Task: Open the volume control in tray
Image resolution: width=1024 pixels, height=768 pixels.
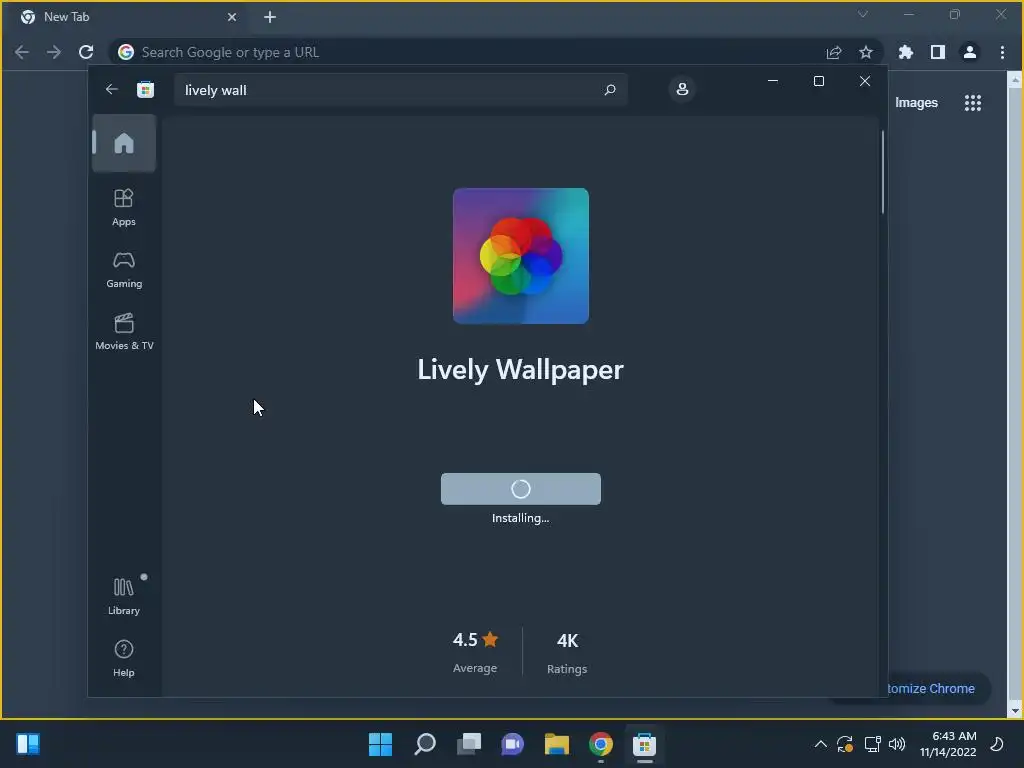Action: (897, 744)
